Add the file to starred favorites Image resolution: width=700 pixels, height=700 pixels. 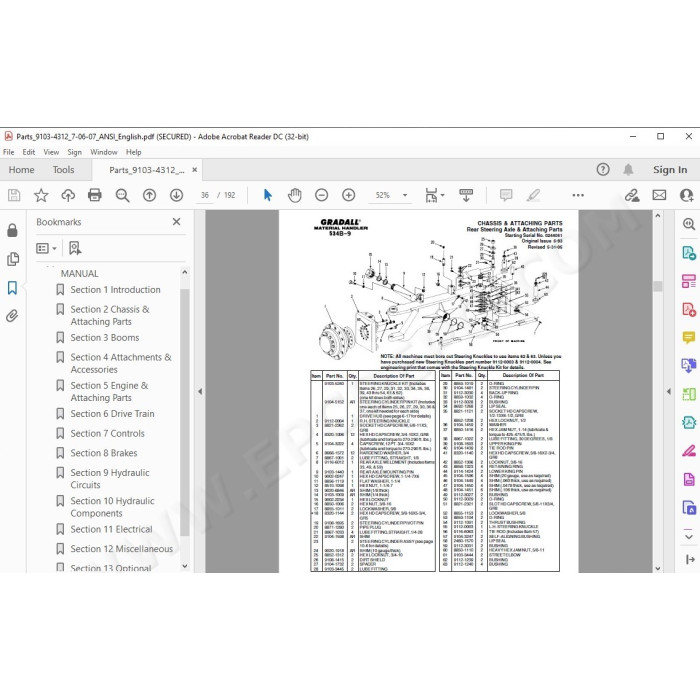point(41,195)
